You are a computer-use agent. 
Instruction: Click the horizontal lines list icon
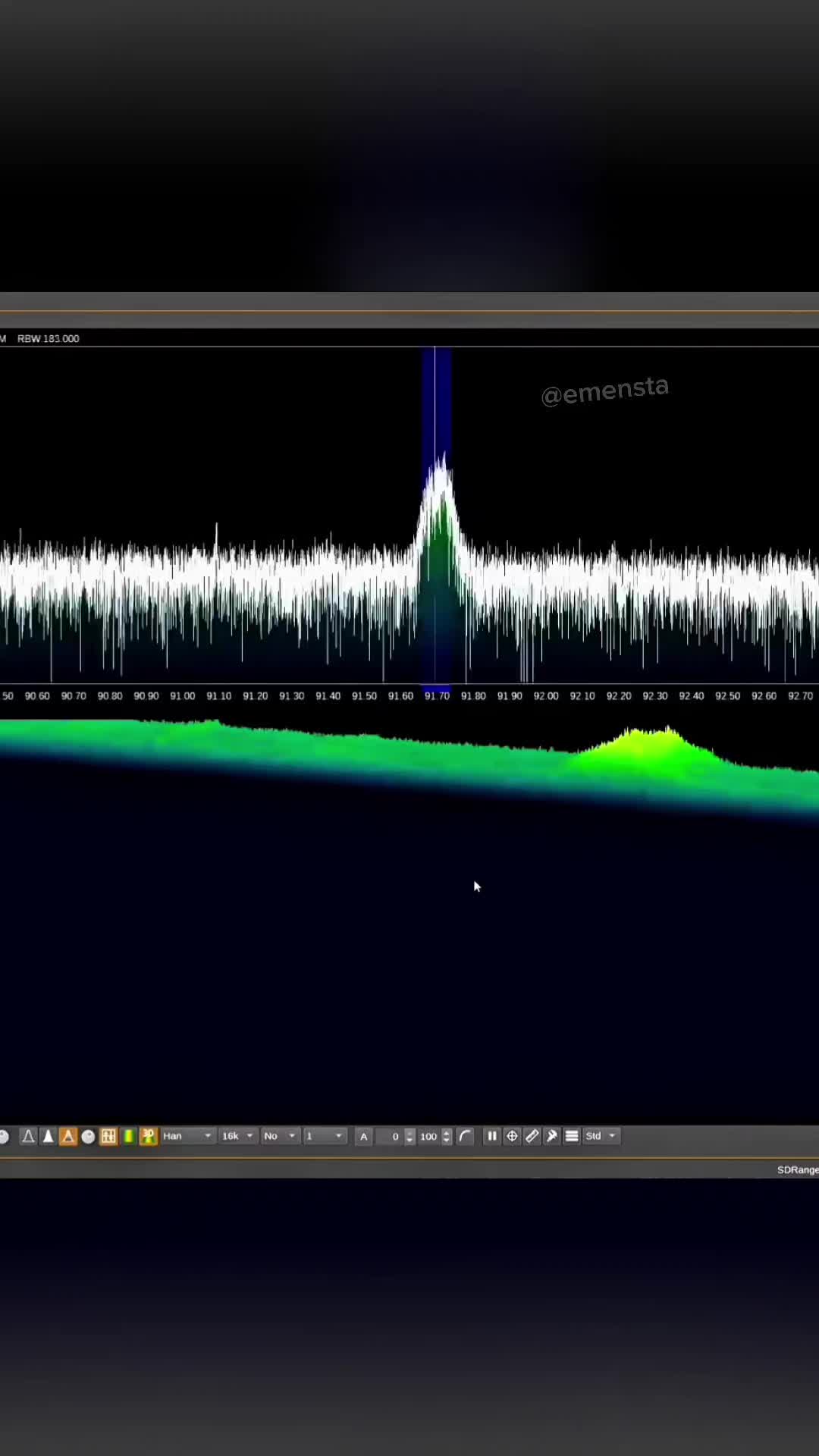click(x=572, y=1136)
